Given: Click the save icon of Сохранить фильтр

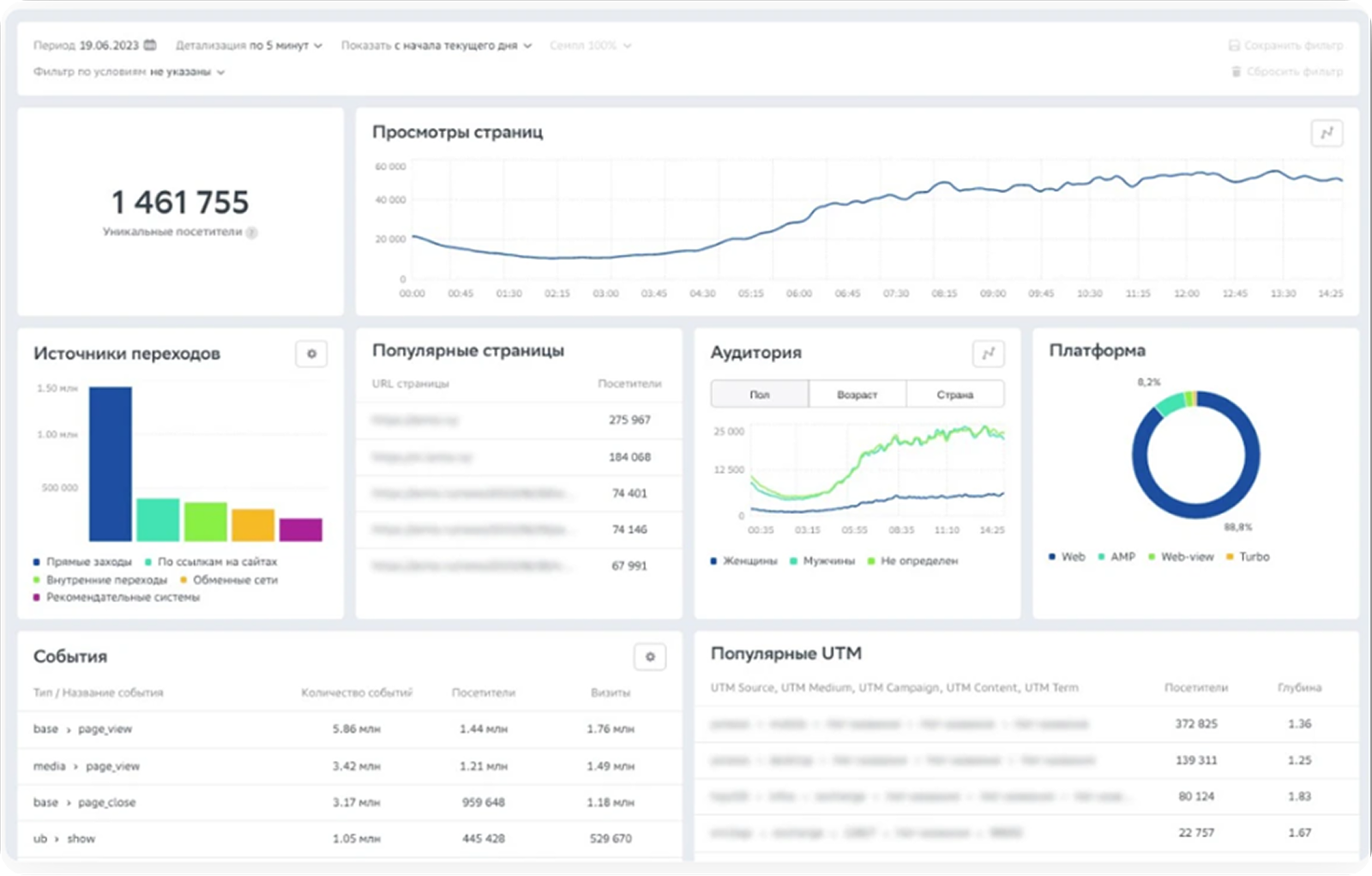Looking at the screenshot, I should (1234, 45).
